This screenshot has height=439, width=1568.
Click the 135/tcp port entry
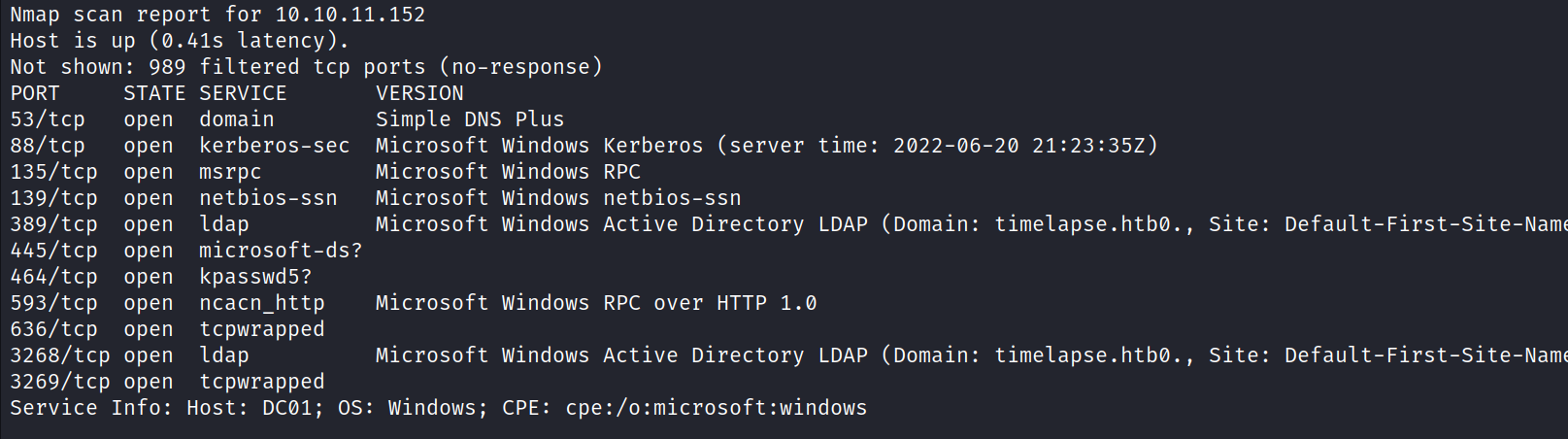pos(53,172)
